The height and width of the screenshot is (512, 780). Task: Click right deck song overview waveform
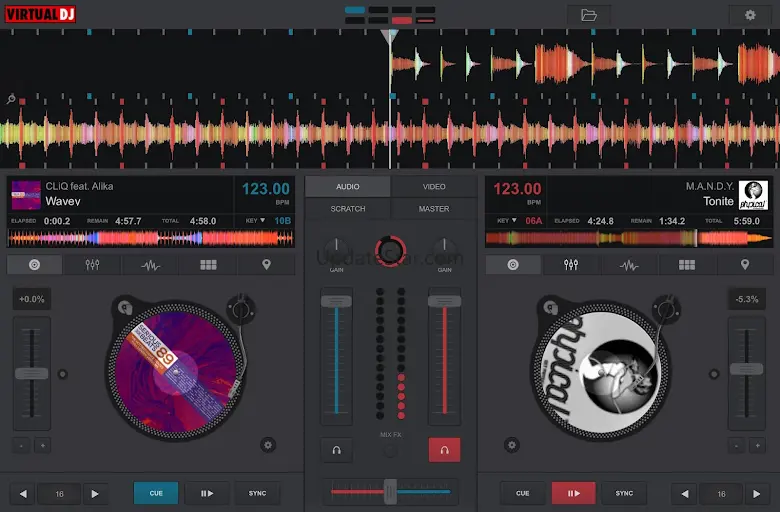point(629,239)
